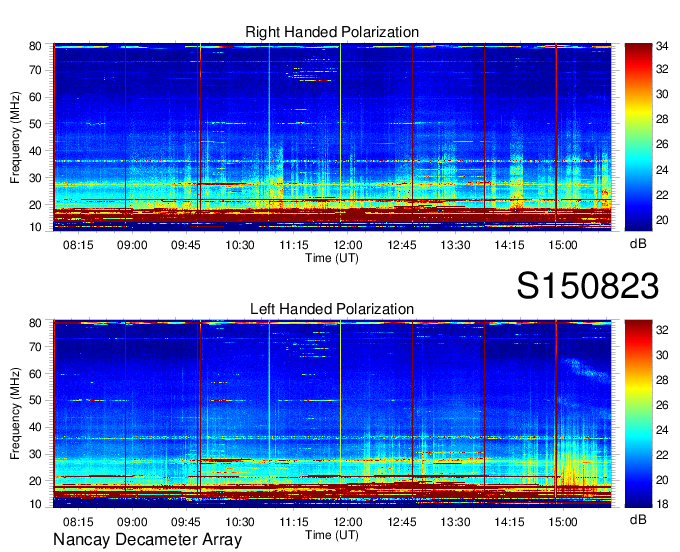
Task: Click 15:00 tick on bottom plot
Action: (563, 522)
